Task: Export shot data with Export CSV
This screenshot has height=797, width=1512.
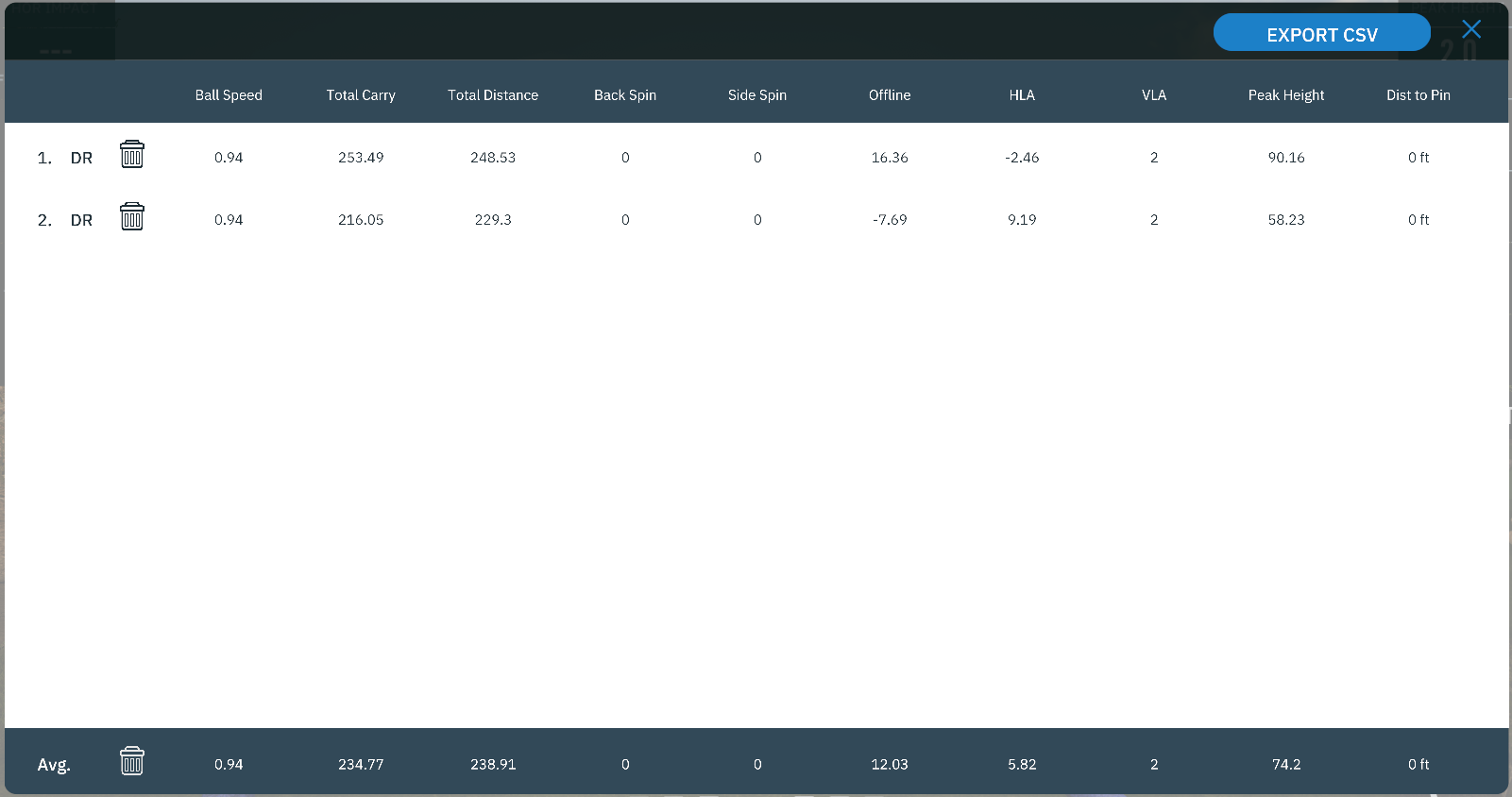Action: pyautogui.click(x=1321, y=34)
